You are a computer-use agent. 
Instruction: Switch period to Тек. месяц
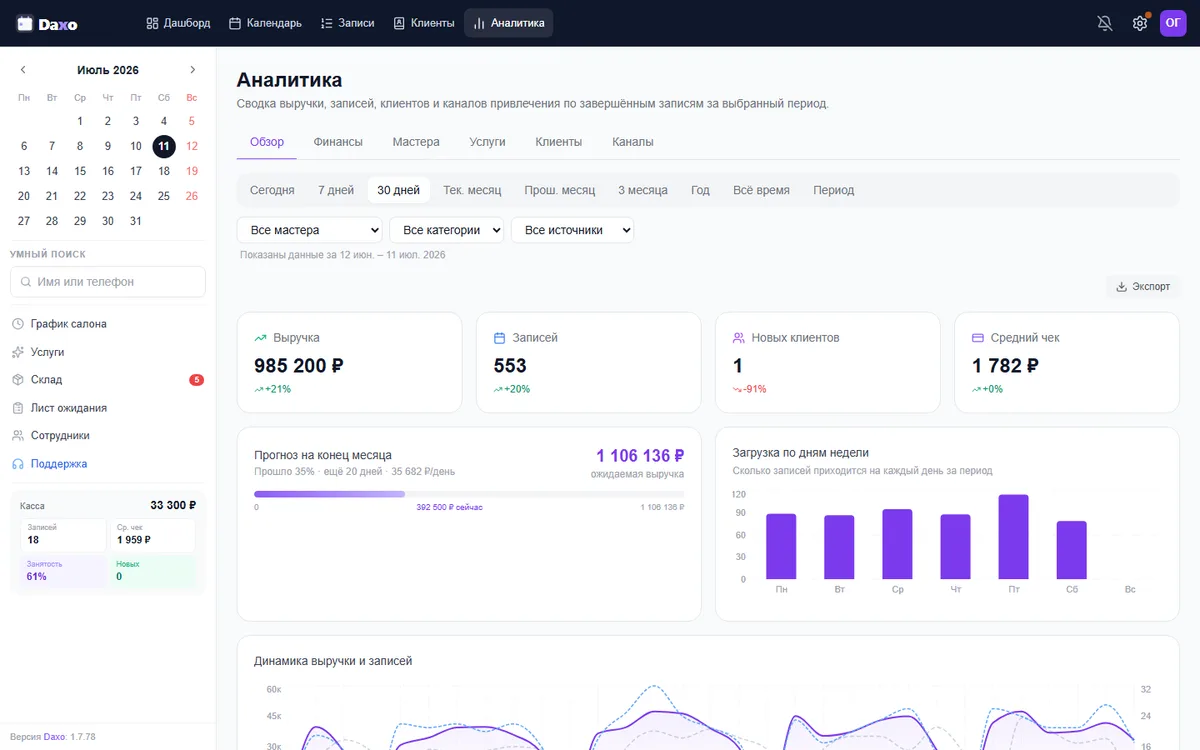pos(472,190)
